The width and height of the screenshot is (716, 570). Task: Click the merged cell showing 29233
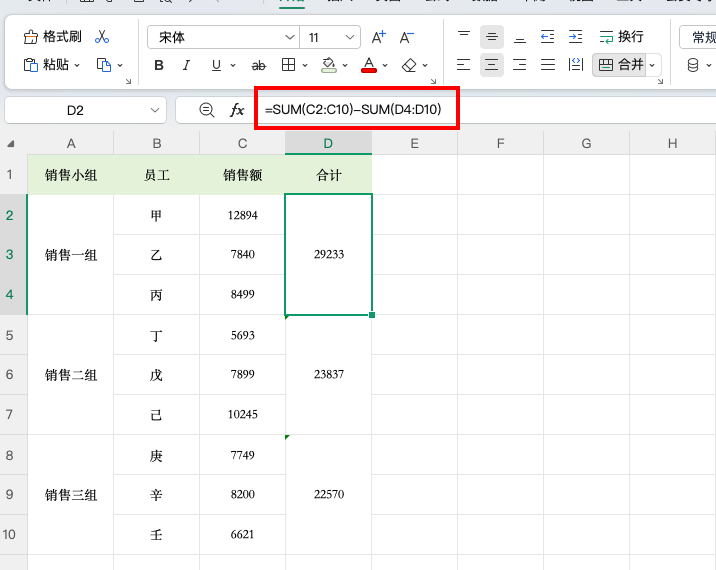pyautogui.click(x=329, y=254)
